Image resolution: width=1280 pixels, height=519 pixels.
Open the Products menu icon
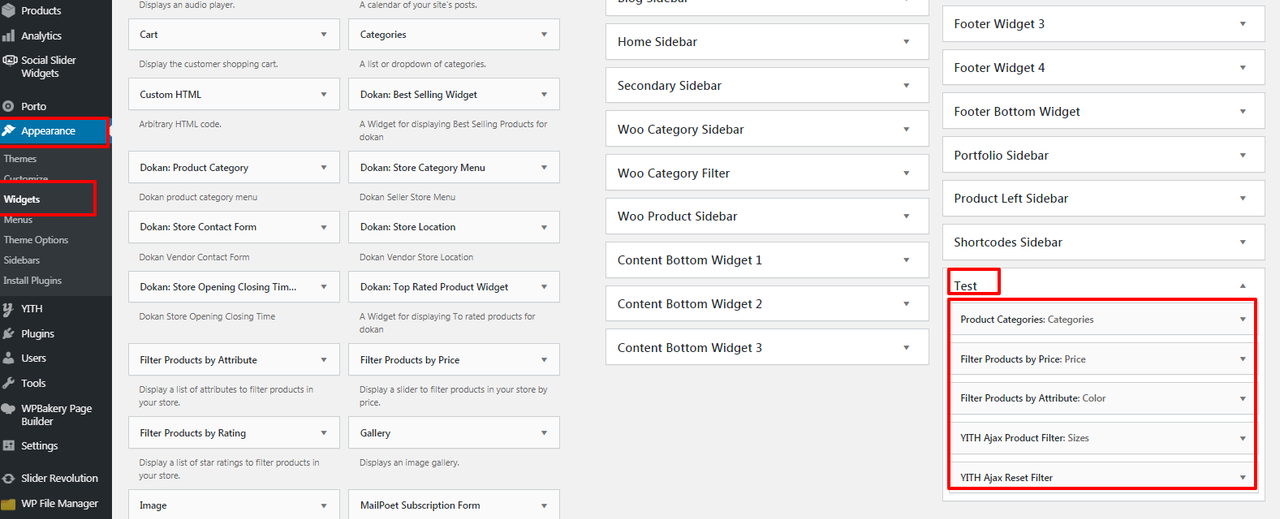pyautogui.click(x=9, y=11)
